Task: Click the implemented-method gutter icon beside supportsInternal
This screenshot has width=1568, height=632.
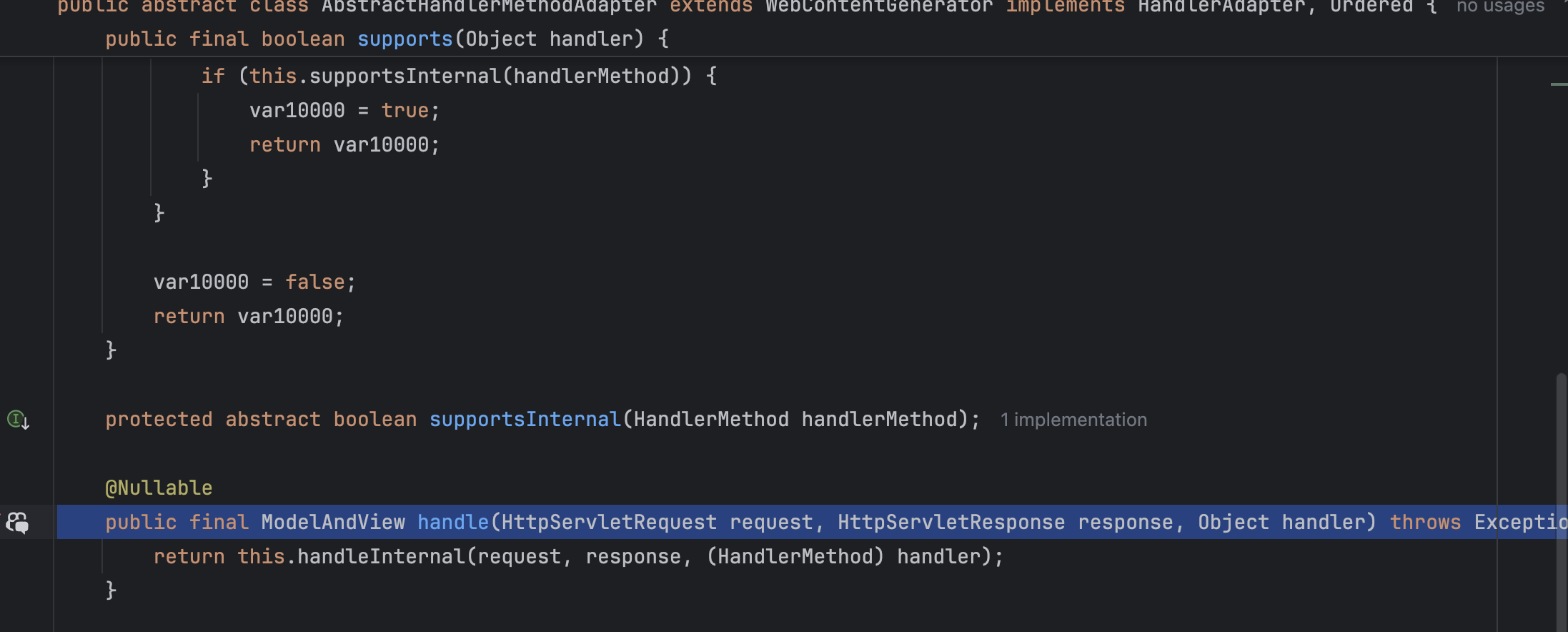Action: tap(18, 420)
